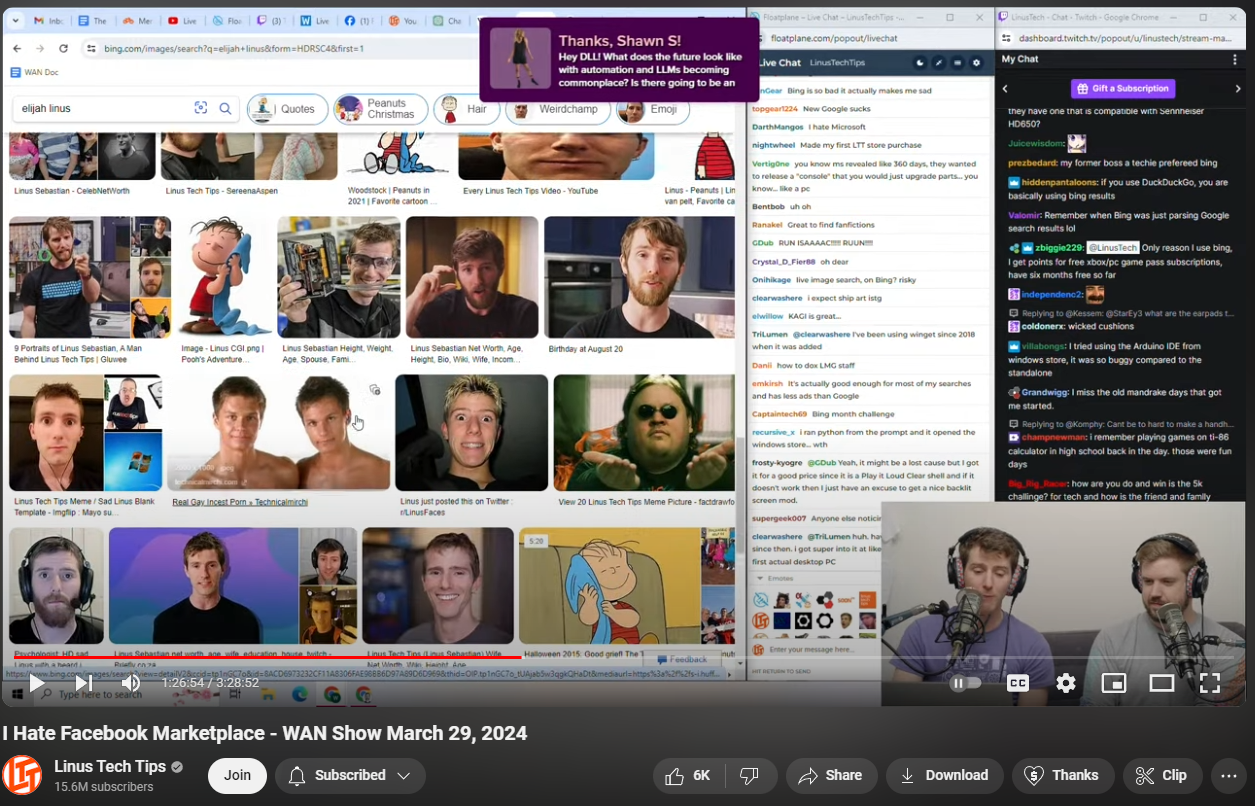Turn on closed captions (CC)
Viewport: 1255px width, 806px height.
tap(1018, 683)
